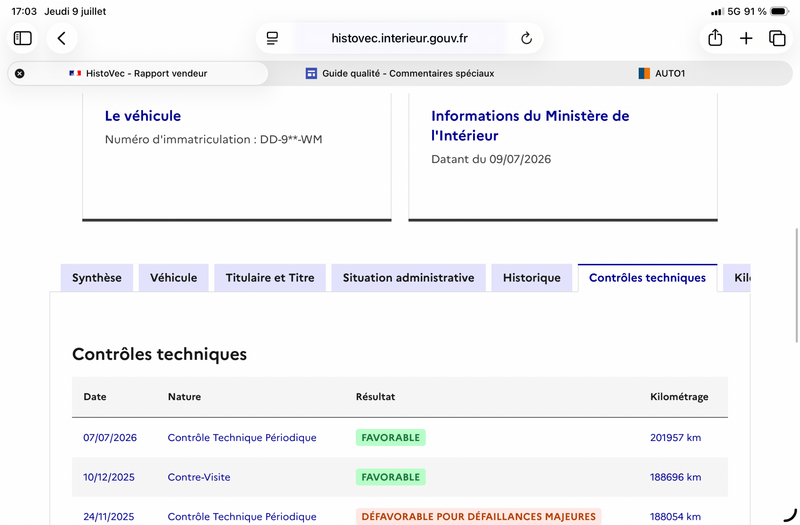Tap the Le véhicule card heading
The width and height of the screenshot is (800, 525).
(143, 116)
